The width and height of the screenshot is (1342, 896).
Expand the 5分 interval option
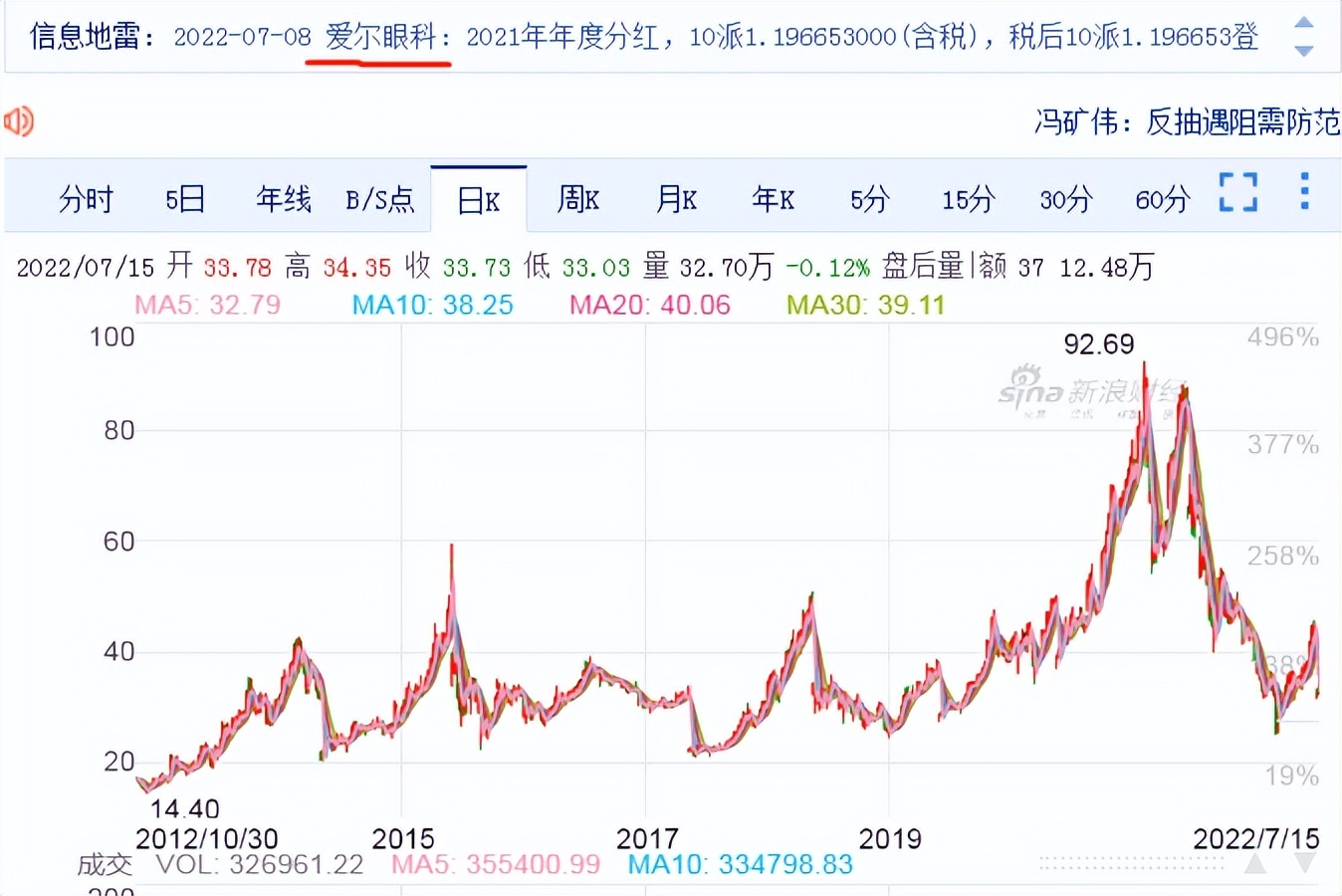[x=868, y=199]
